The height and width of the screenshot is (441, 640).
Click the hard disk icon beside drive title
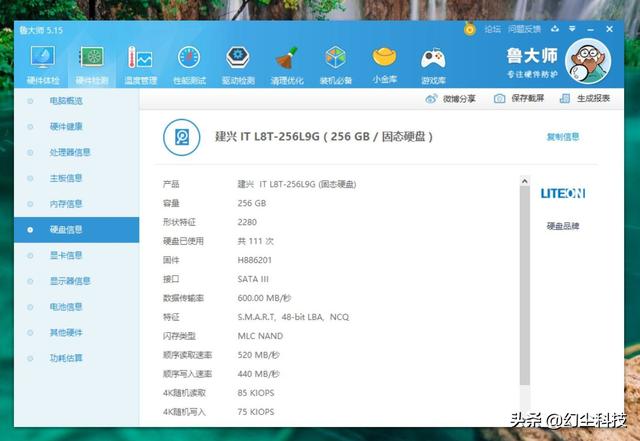tap(182, 137)
